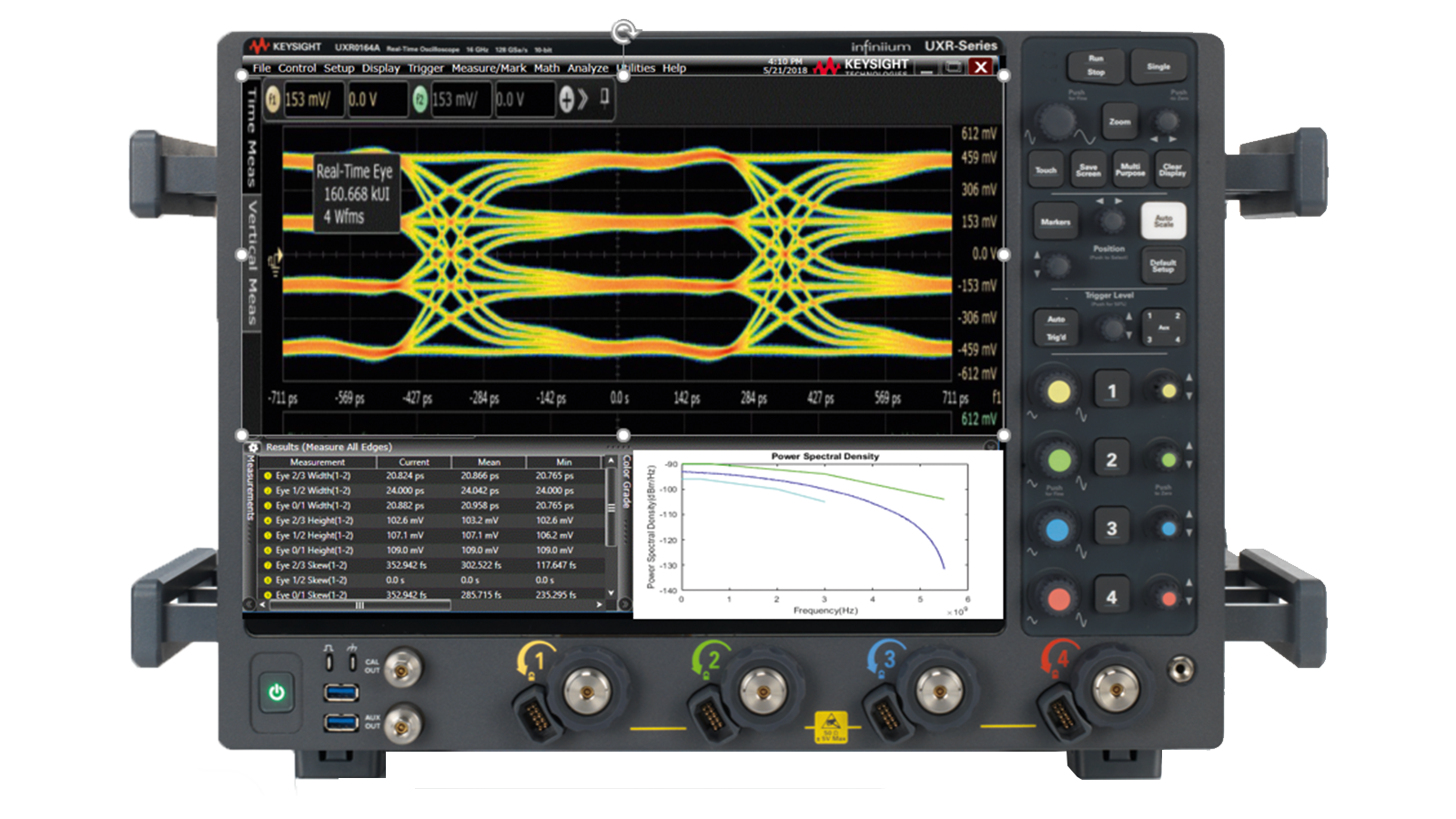Open the Color Grade side tab
The height and width of the screenshot is (819, 1456).
(626, 482)
